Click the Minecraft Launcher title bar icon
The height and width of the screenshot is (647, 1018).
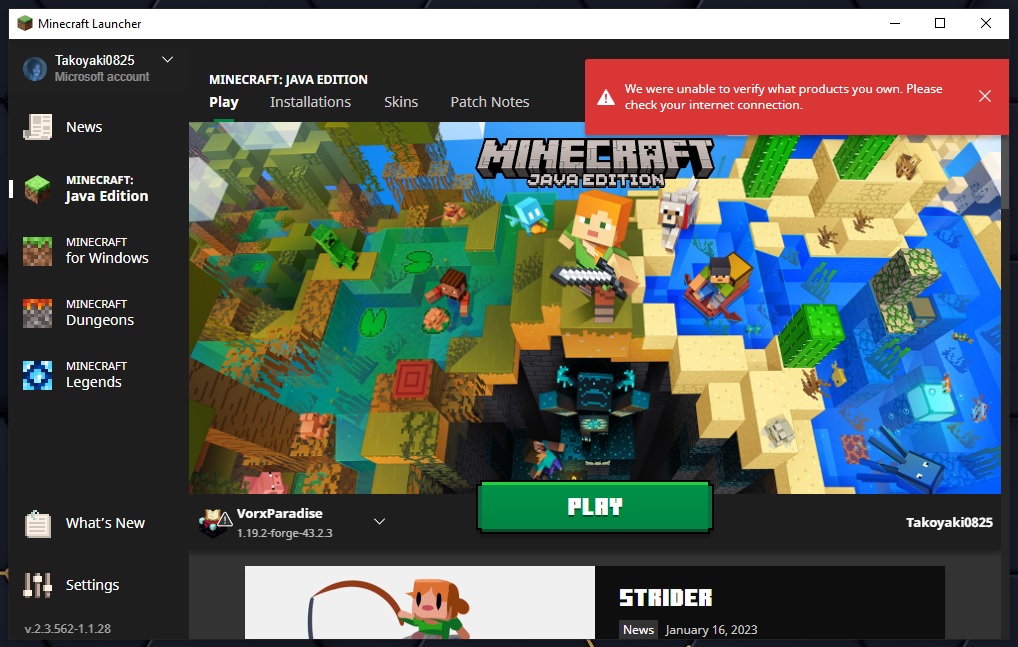25,24
